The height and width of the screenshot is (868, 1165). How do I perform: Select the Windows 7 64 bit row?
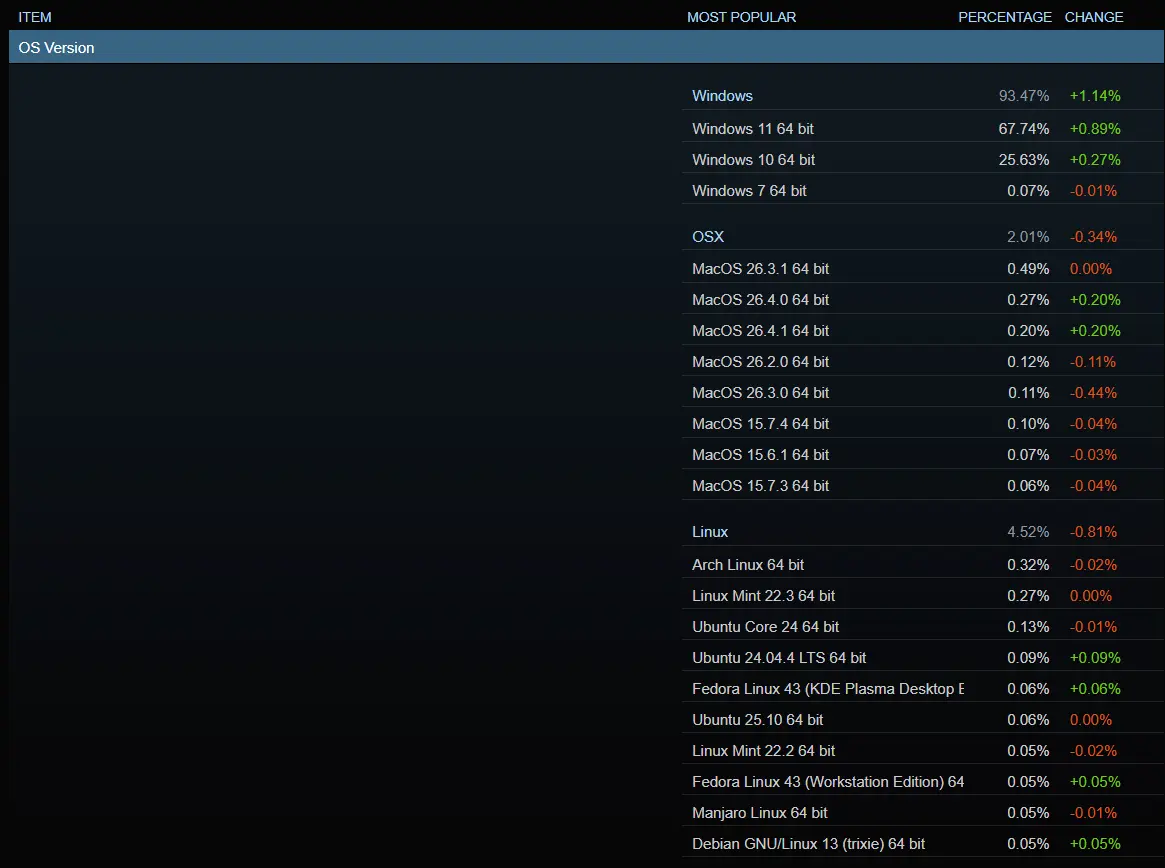pos(923,191)
